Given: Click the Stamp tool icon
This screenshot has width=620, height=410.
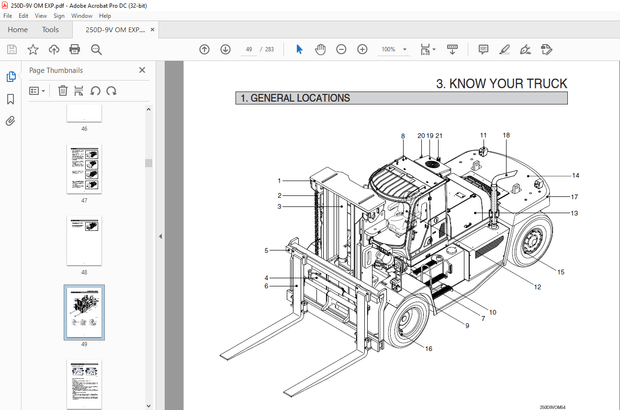Looking at the screenshot, I should 546,49.
